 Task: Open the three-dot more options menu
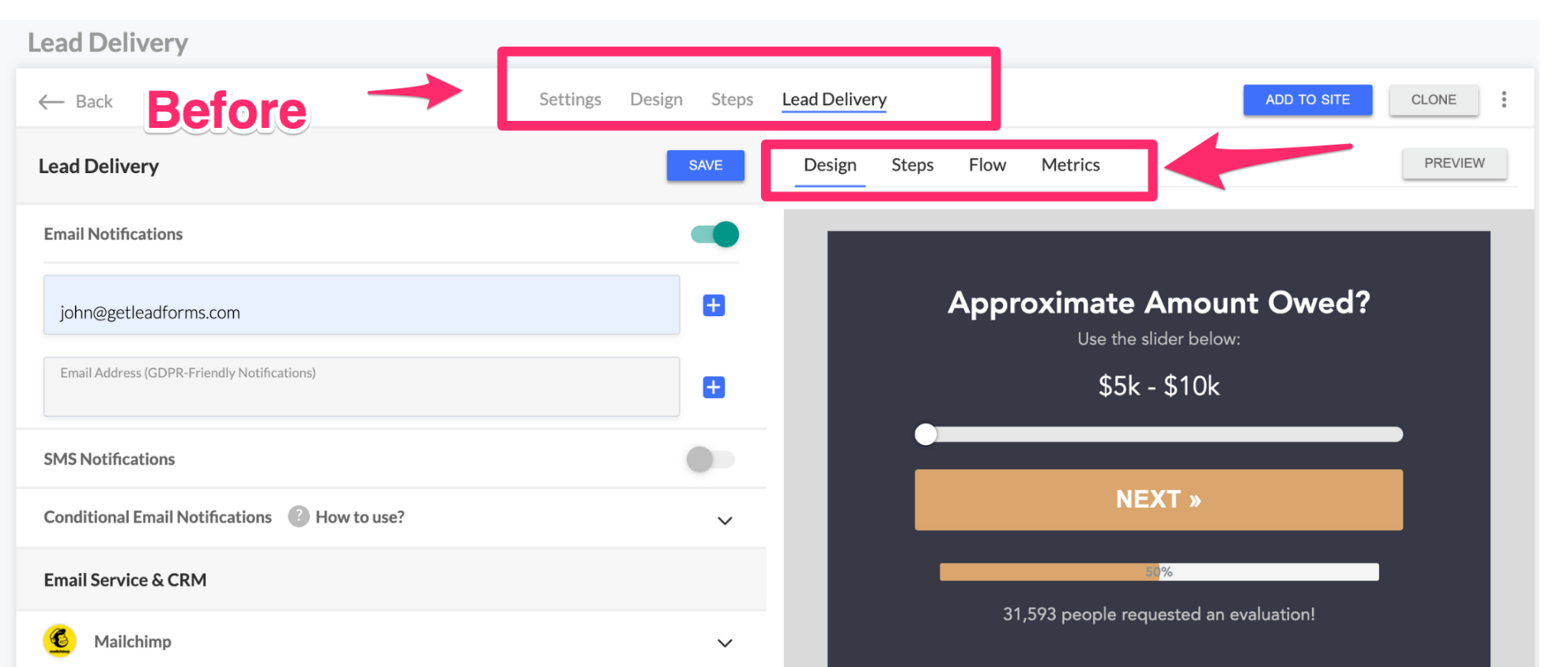(x=1504, y=100)
